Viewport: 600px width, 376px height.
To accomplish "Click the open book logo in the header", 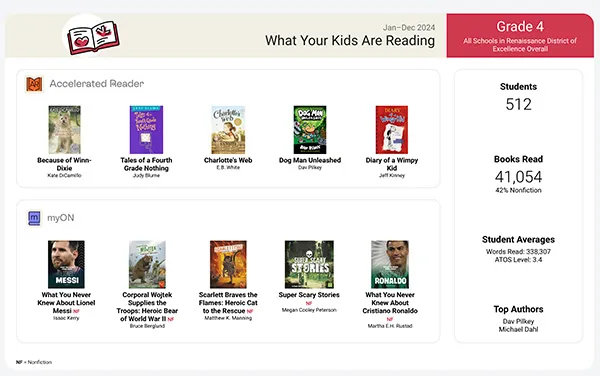I will [x=93, y=37].
